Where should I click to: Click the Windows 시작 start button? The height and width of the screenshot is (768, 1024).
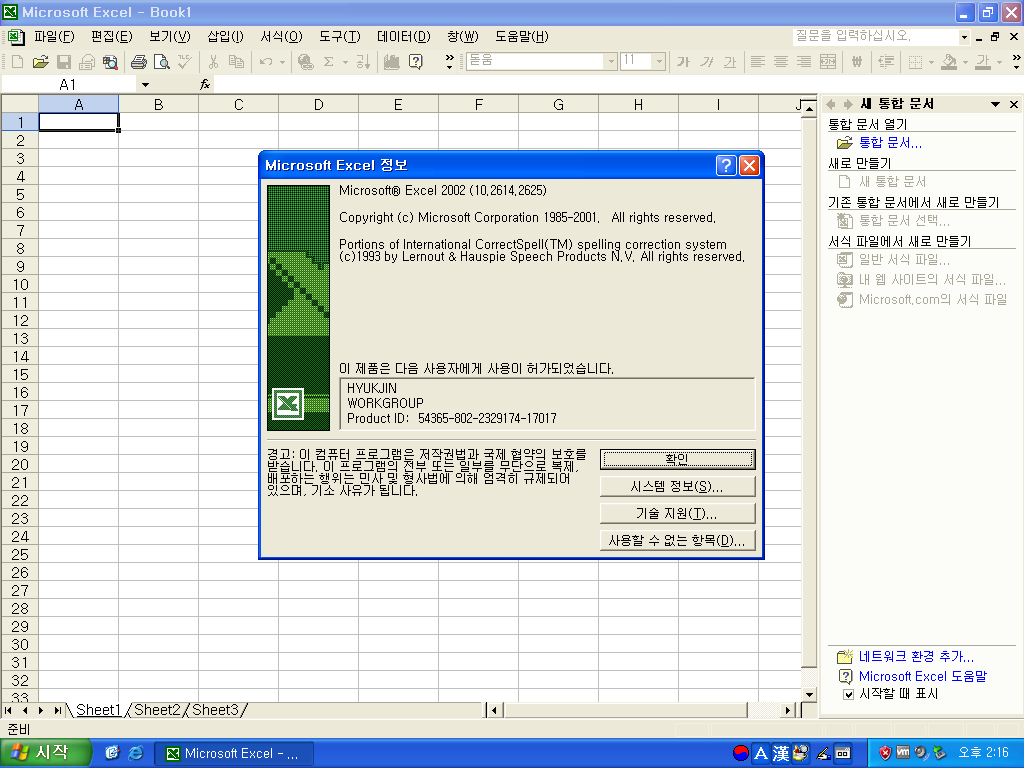[x=44, y=753]
